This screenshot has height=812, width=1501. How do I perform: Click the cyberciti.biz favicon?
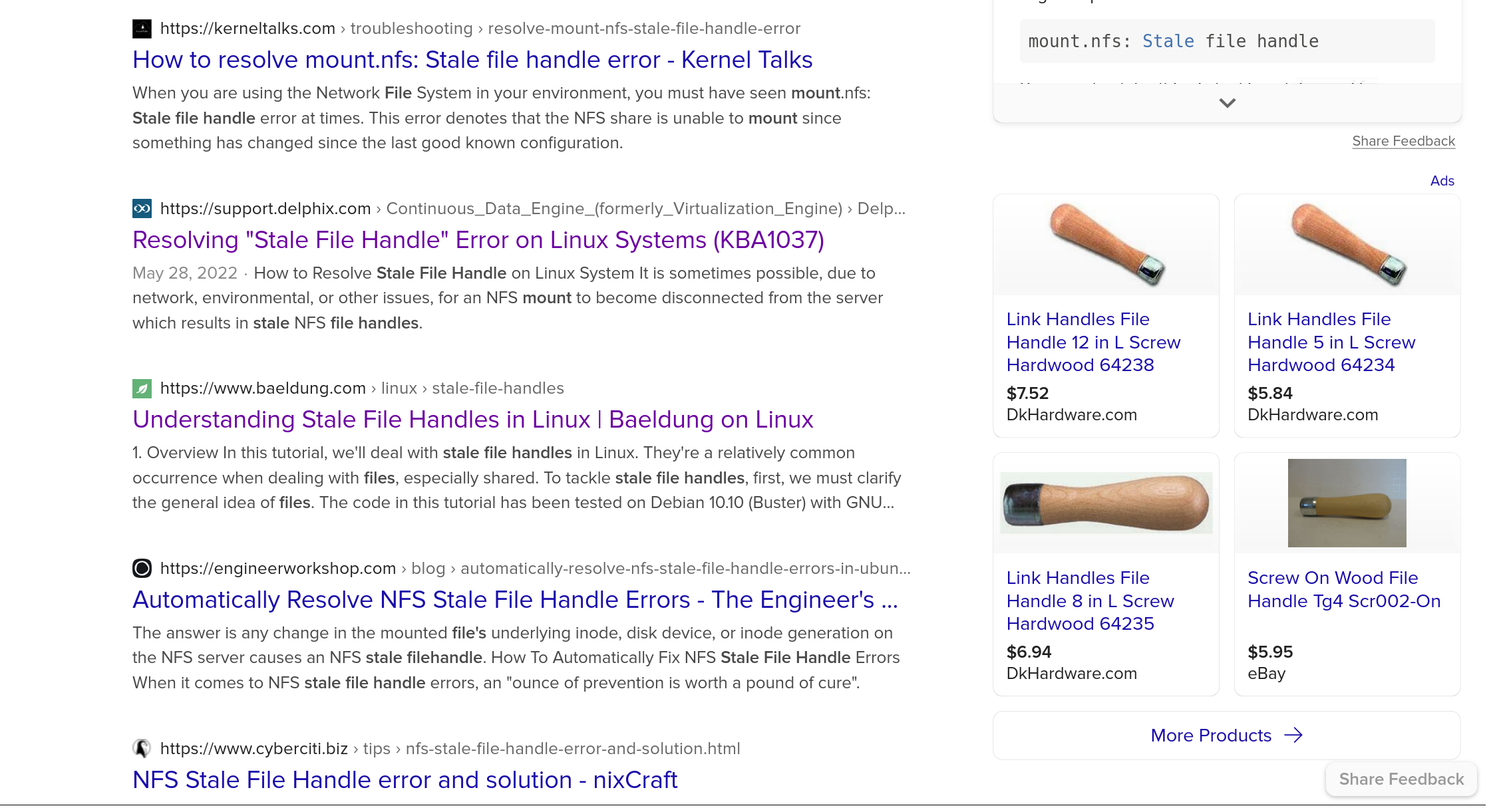[142, 749]
